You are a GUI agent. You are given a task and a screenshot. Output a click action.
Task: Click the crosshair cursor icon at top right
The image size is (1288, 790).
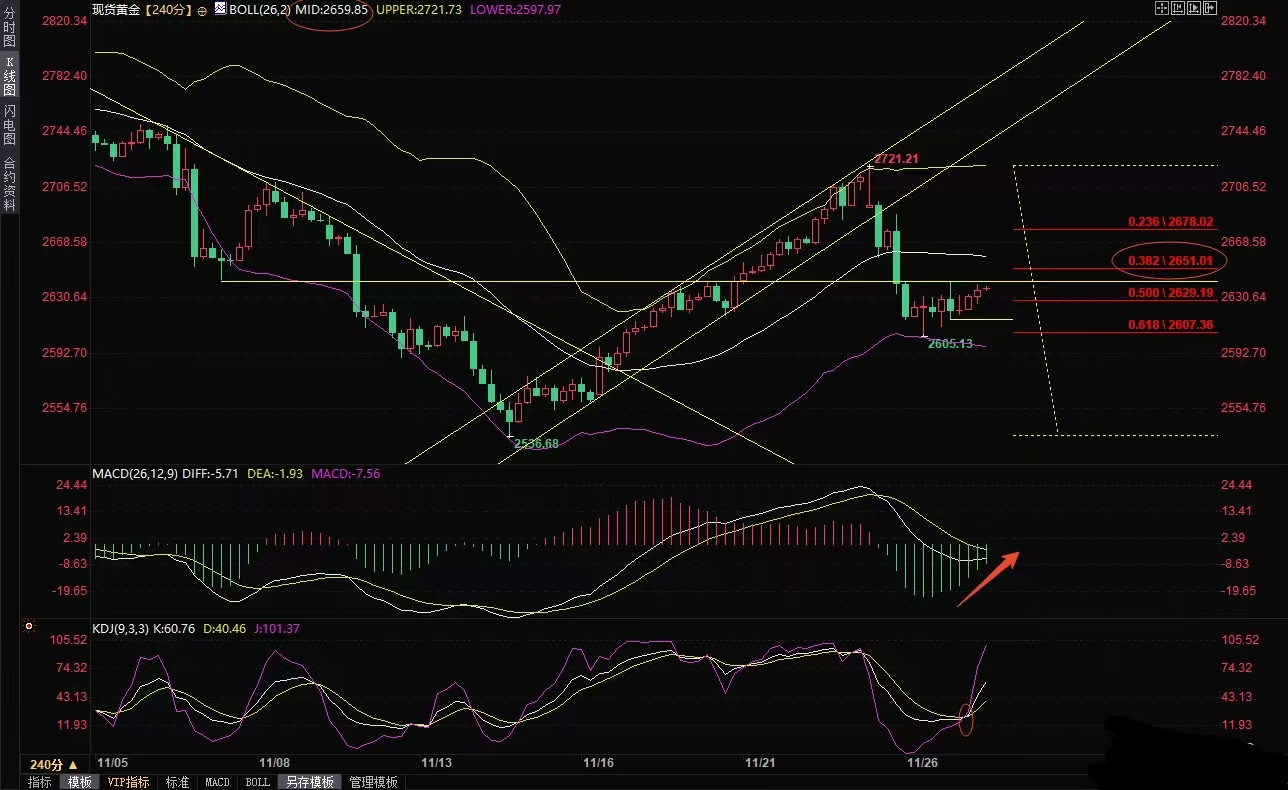1162,8
